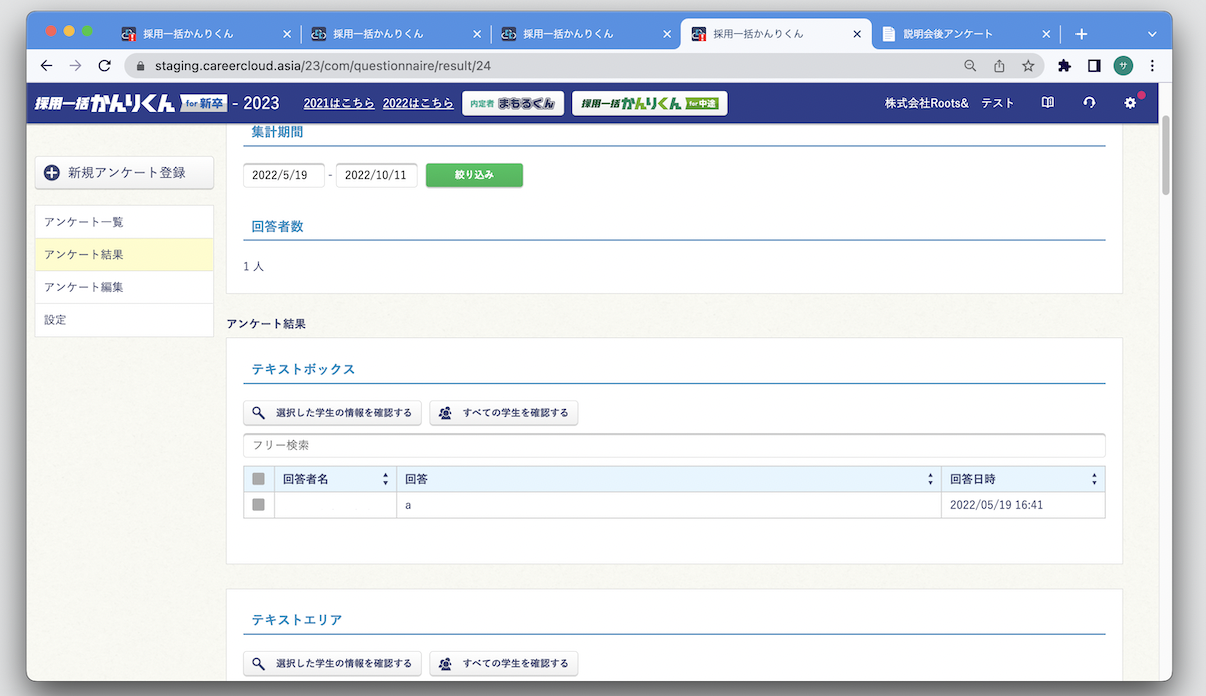Check the select-all checkbox in table header
Viewport: 1206px width, 696px height.
pos(259,479)
